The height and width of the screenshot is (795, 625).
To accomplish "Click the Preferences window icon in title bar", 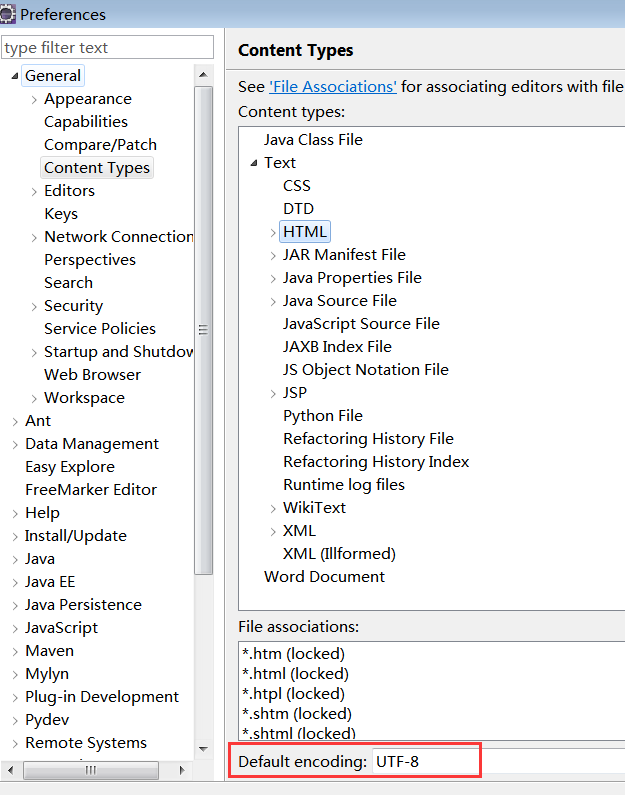I will coord(9,14).
